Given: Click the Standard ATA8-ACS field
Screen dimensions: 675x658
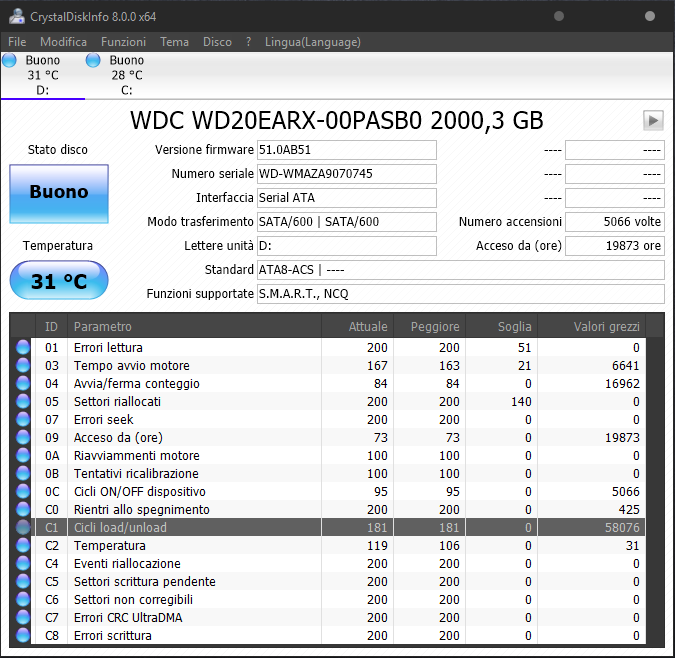Looking at the screenshot, I should [461, 270].
